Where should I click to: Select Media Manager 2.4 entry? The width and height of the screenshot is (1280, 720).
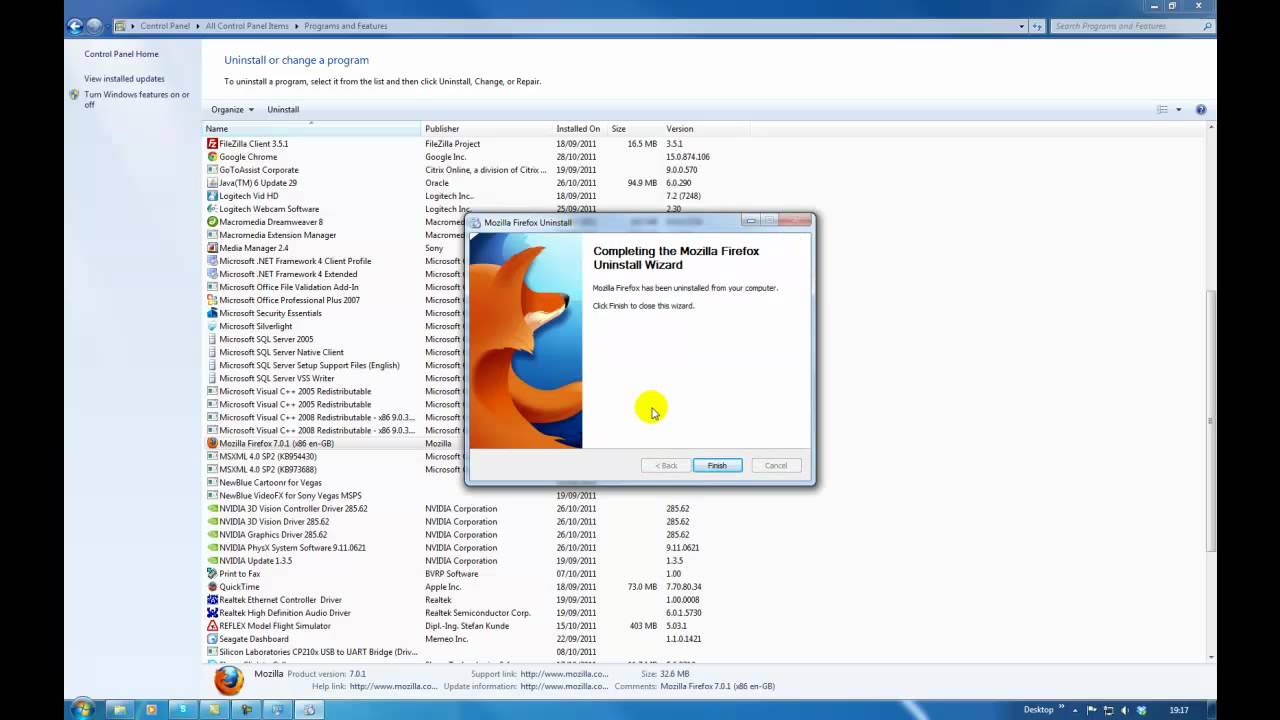[x=253, y=248]
